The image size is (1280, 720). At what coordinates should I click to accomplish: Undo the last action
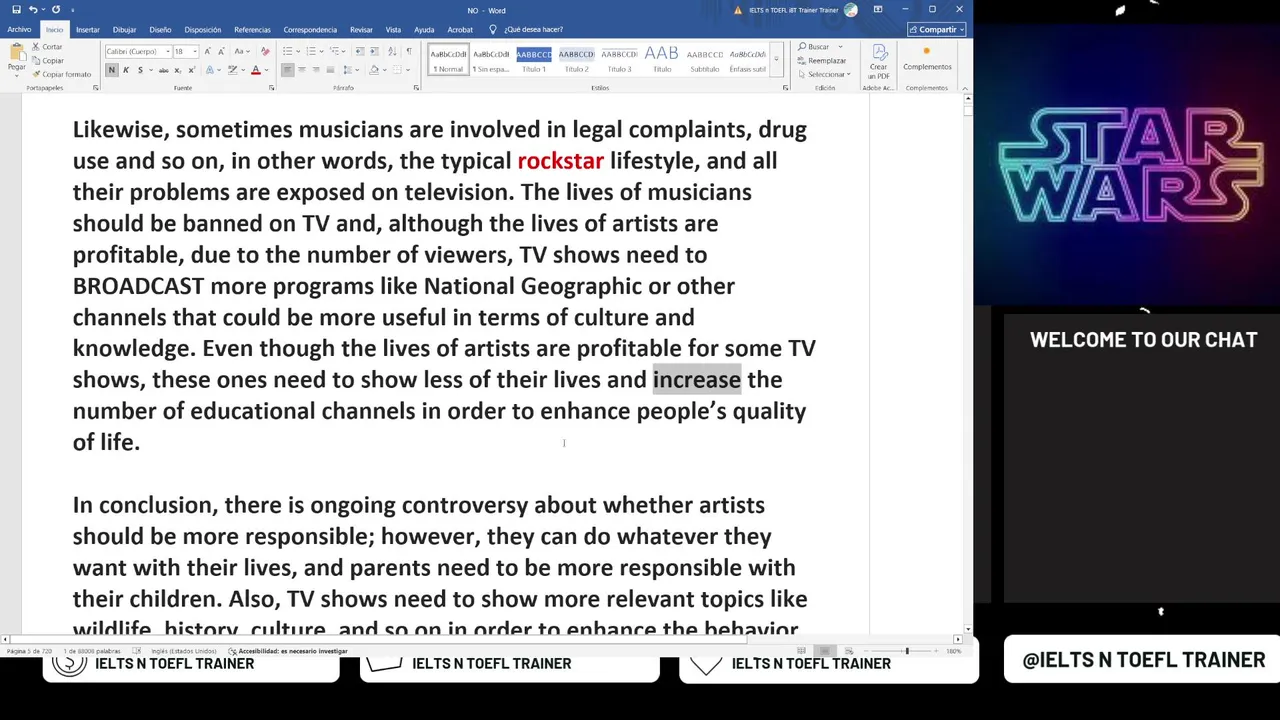[x=32, y=10]
